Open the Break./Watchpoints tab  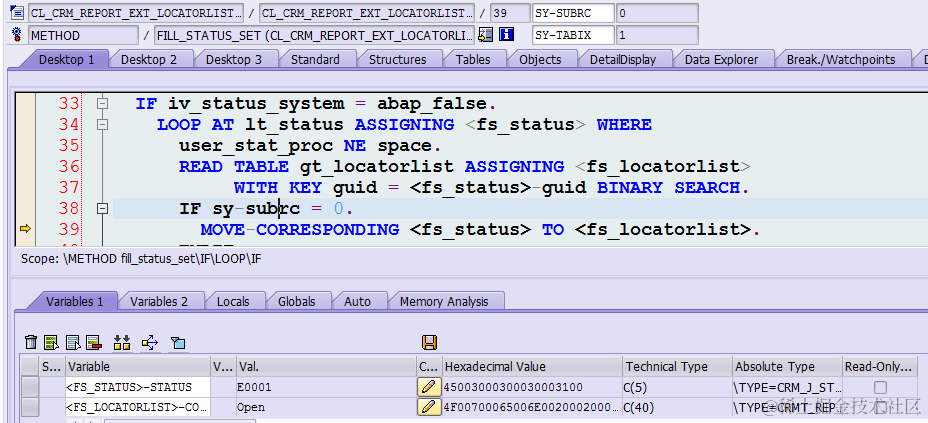(x=840, y=60)
